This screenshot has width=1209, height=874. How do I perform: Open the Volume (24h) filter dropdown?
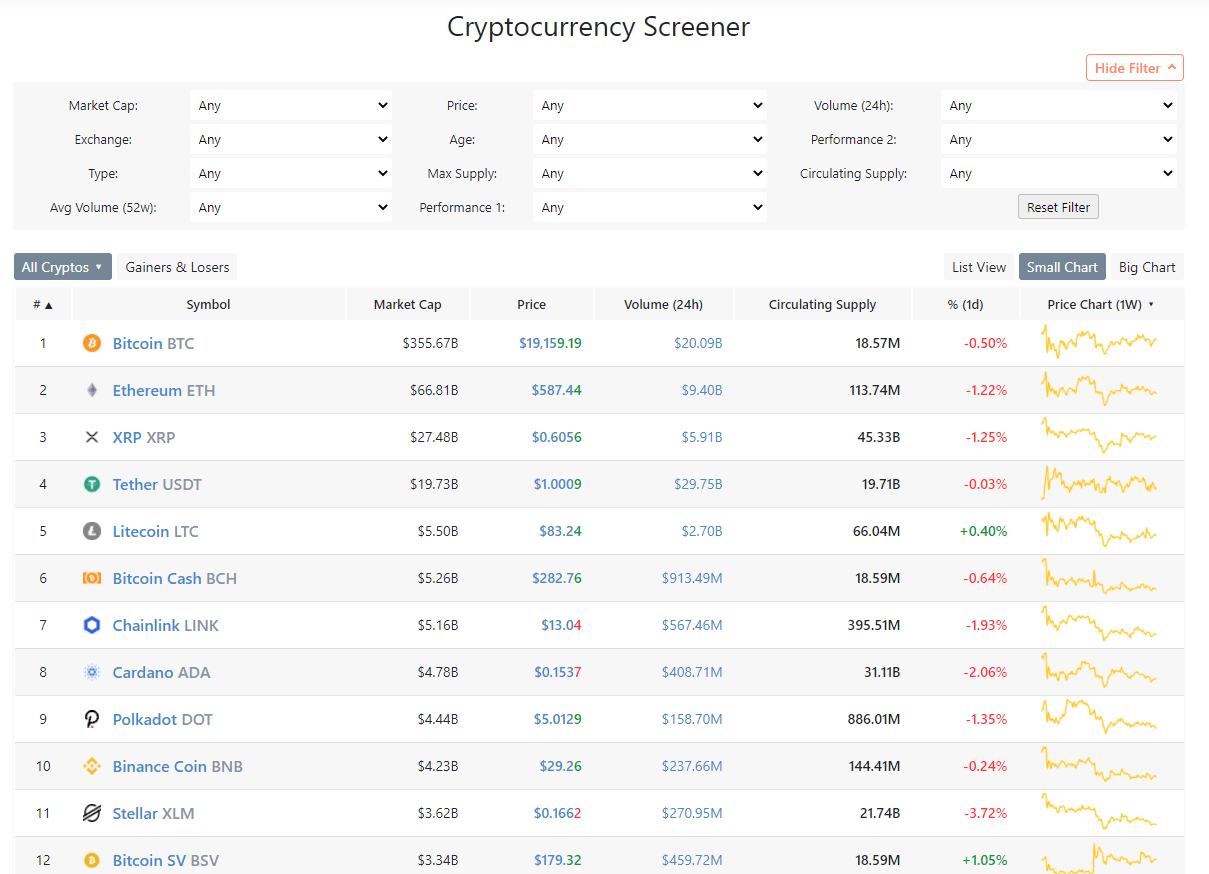(x=1058, y=105)
